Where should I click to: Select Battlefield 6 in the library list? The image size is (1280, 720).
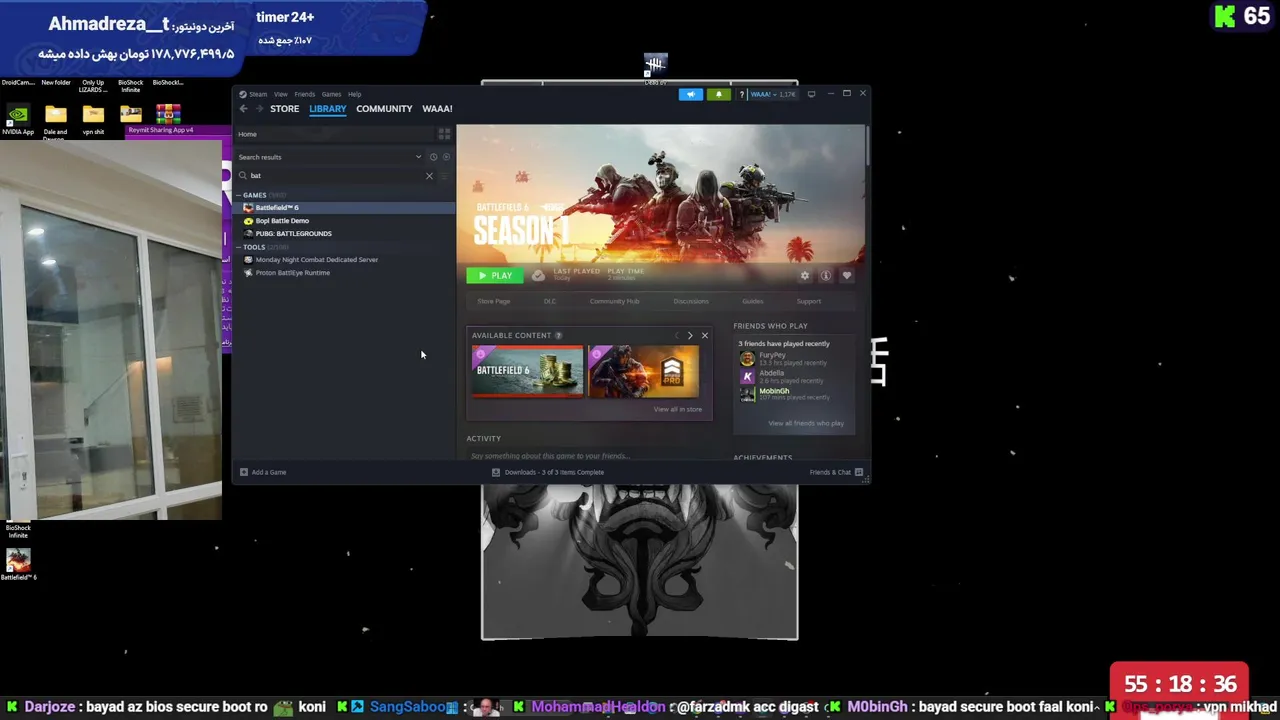coord(345,208)
